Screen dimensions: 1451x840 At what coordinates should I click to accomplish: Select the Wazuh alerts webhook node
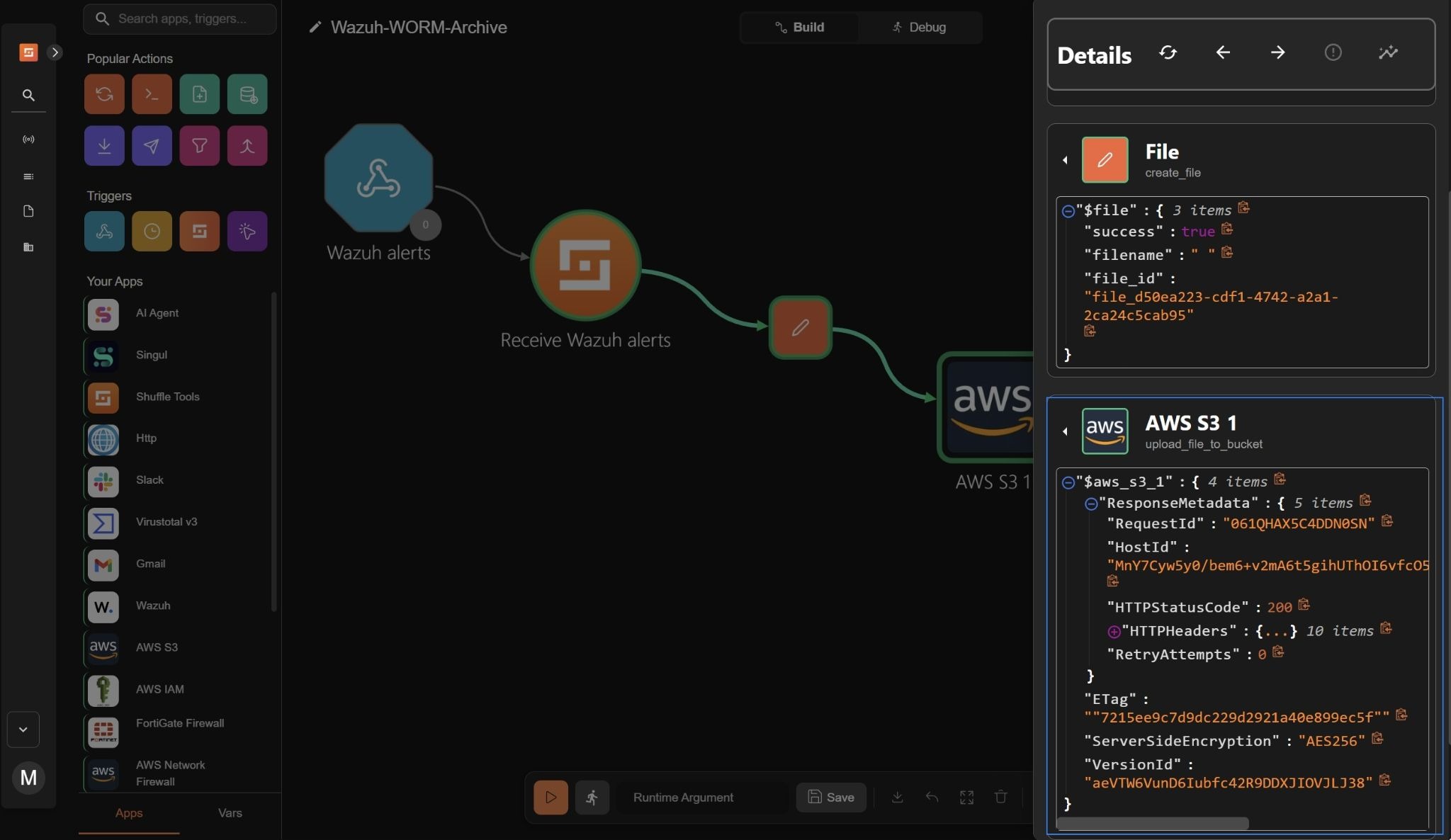[378, 178]
